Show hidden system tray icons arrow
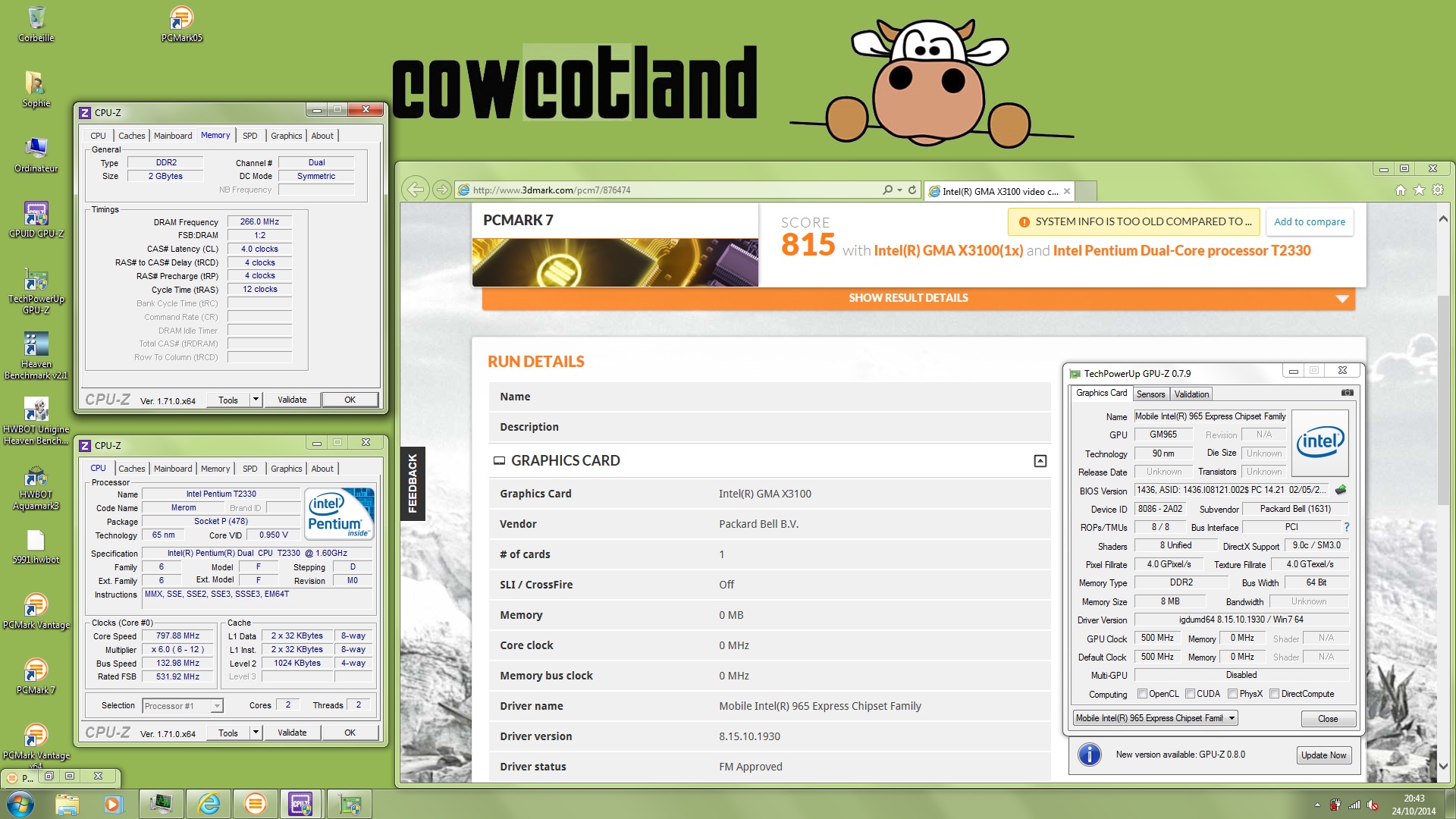 click(1317, 805)
